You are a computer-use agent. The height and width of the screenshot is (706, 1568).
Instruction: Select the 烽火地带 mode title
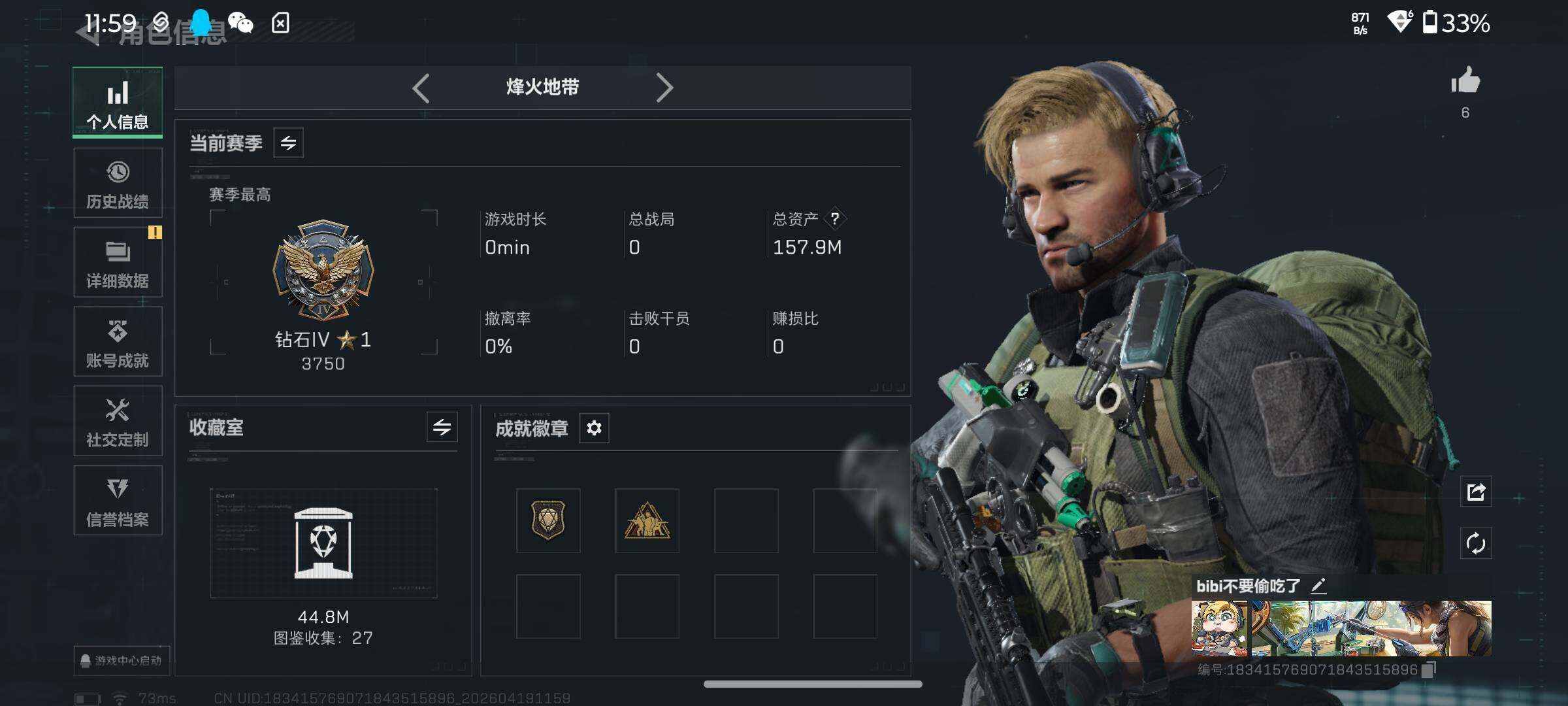[x=542, y=87]
